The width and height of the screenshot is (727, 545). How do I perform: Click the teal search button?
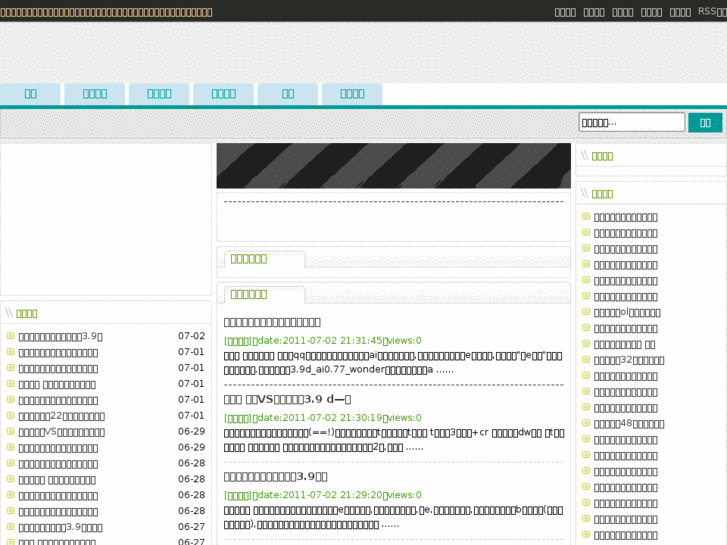pos(705,123)
